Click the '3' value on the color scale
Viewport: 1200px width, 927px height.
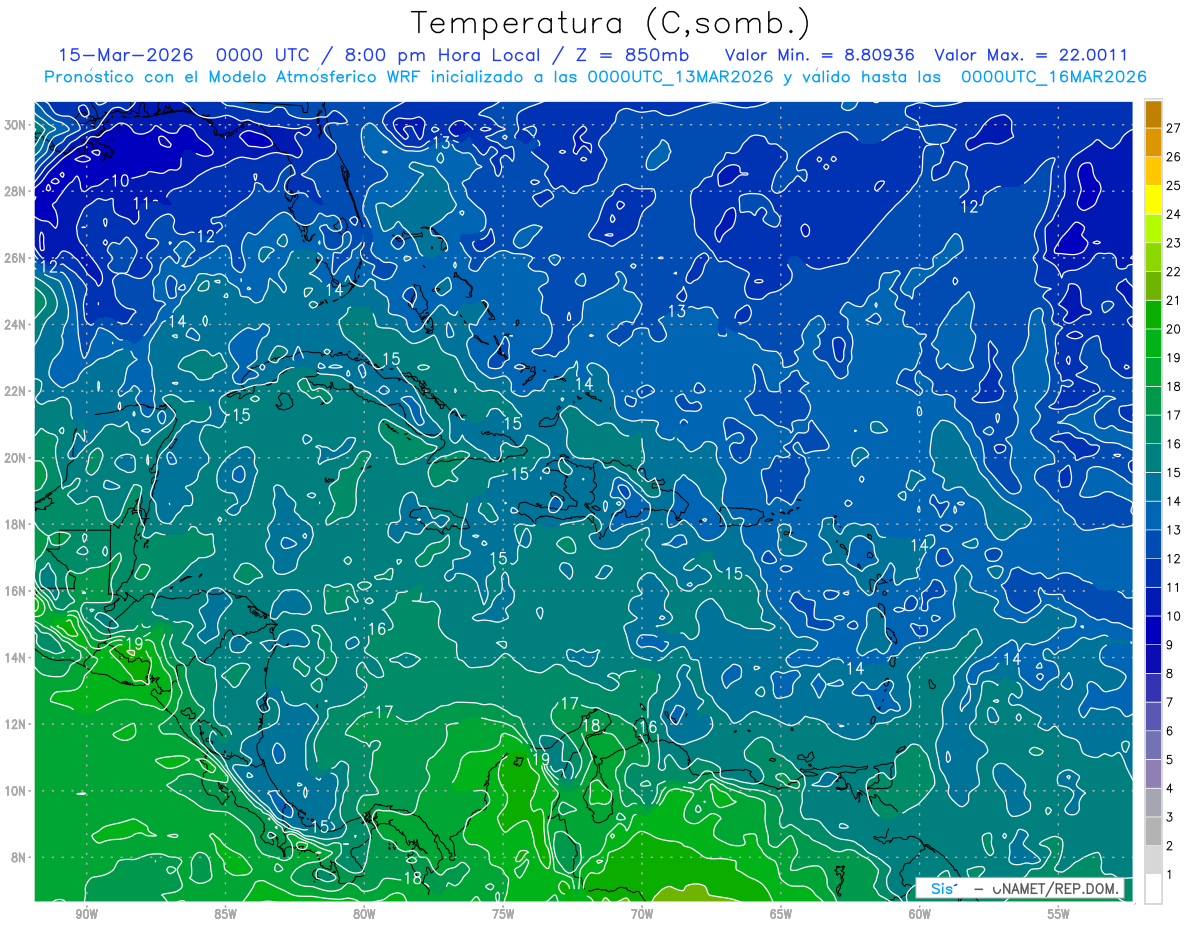tap(1170, 818)
